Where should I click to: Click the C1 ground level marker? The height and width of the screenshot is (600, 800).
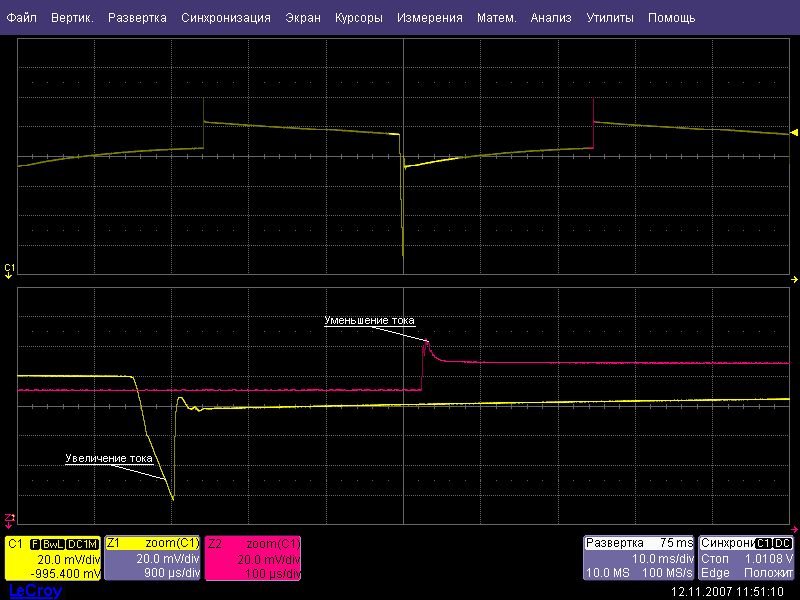pos(9,268)
